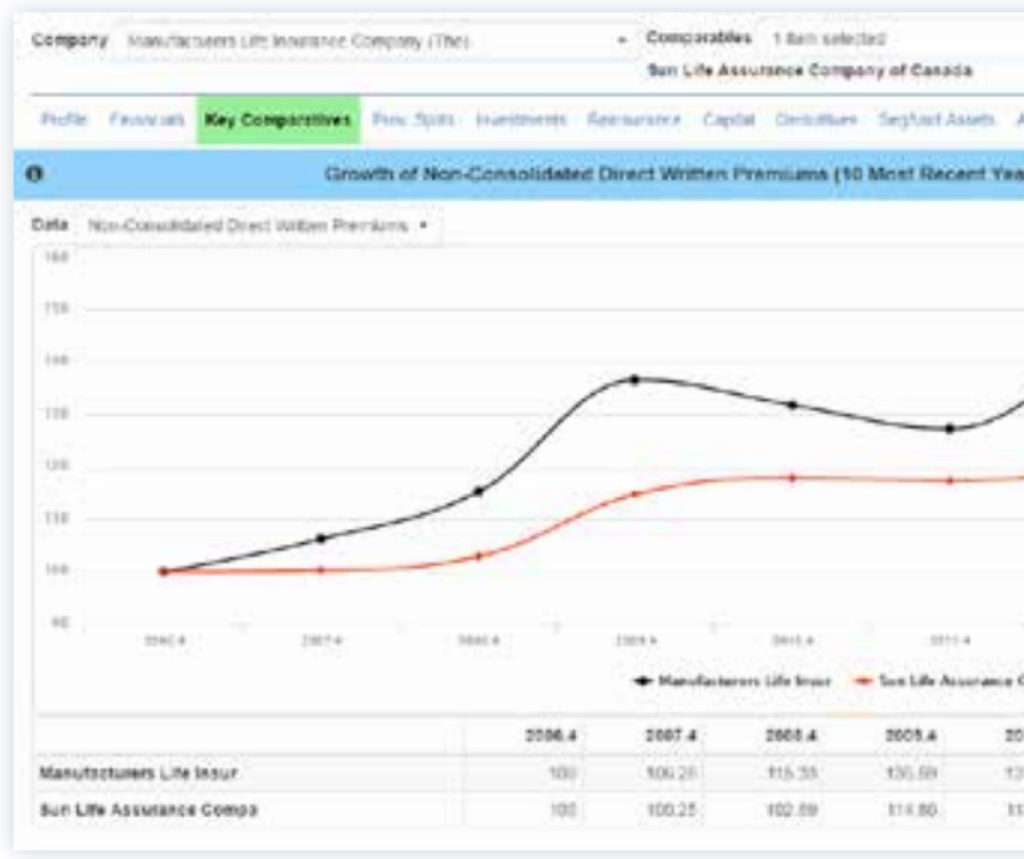Screen dimensions: 1024x859
Task: Switch to the Profile tab
Action: [63, 120]
